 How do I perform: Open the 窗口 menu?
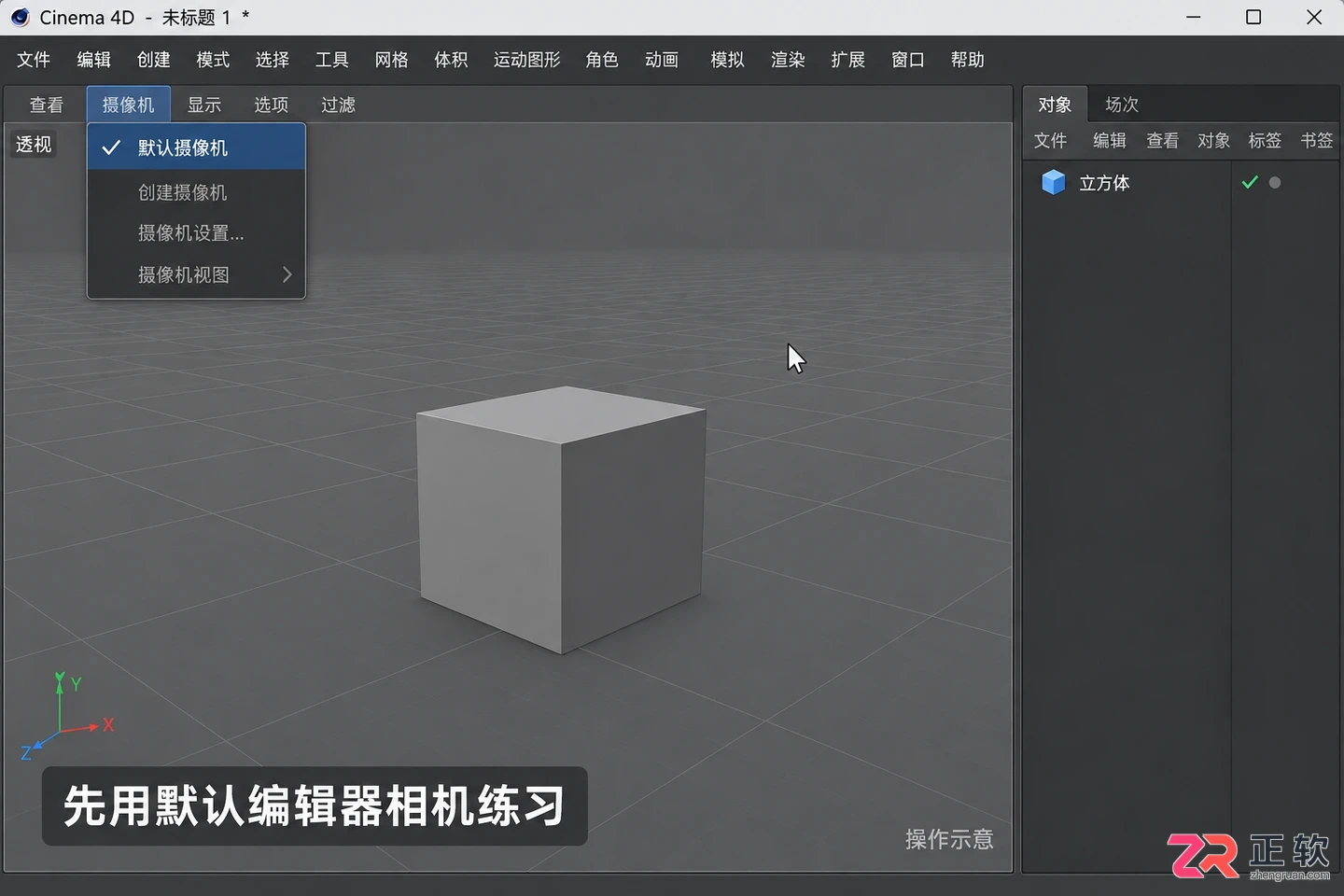908,60
